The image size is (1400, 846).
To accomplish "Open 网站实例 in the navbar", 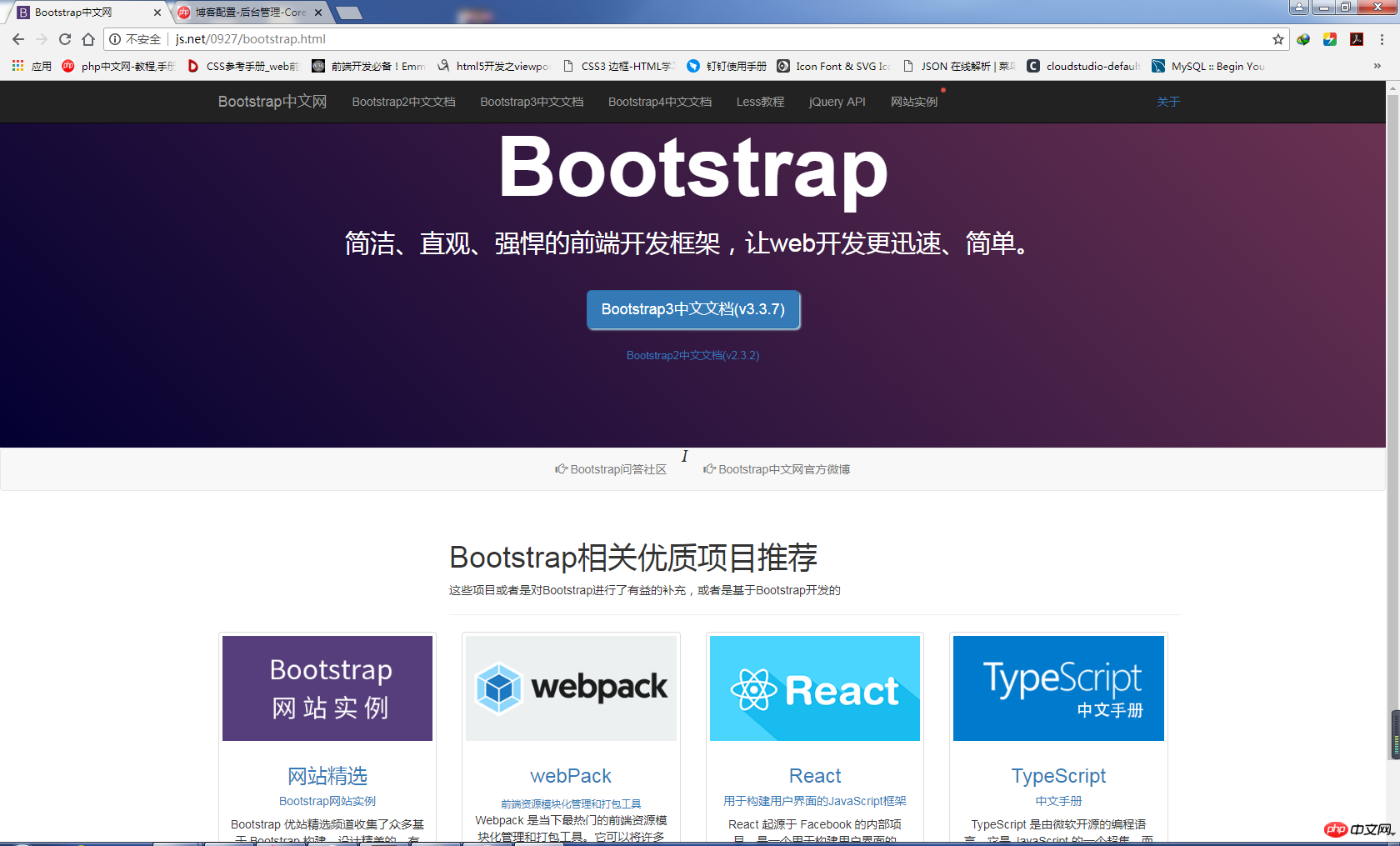I will point(914,102).
